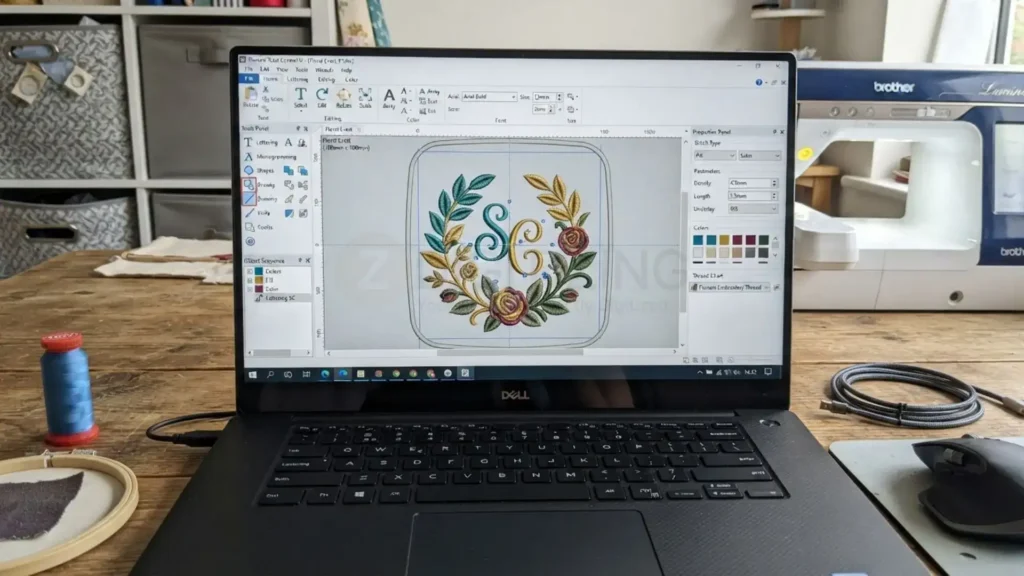Image resolution: width=1024 pixels, height=576 pixels.
Task: Pick the Shapes hexagon tool
Action: click(x=249, y=170)
